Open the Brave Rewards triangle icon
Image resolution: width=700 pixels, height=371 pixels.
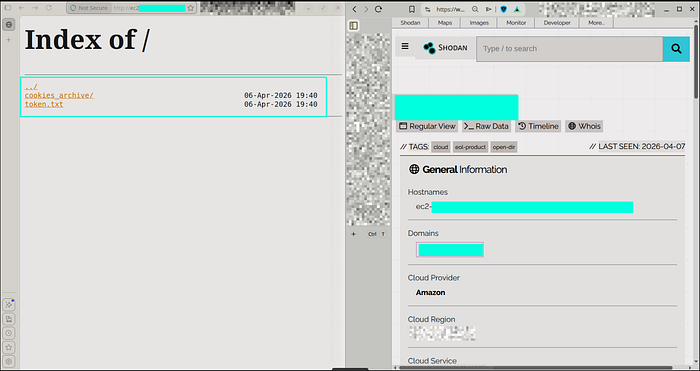pos(517,9)
